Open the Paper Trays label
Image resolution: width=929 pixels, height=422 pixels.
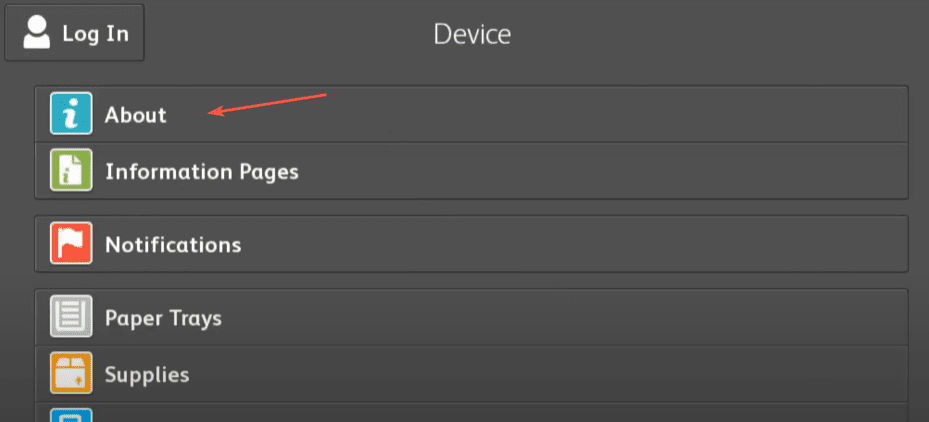tap(163, 319)
